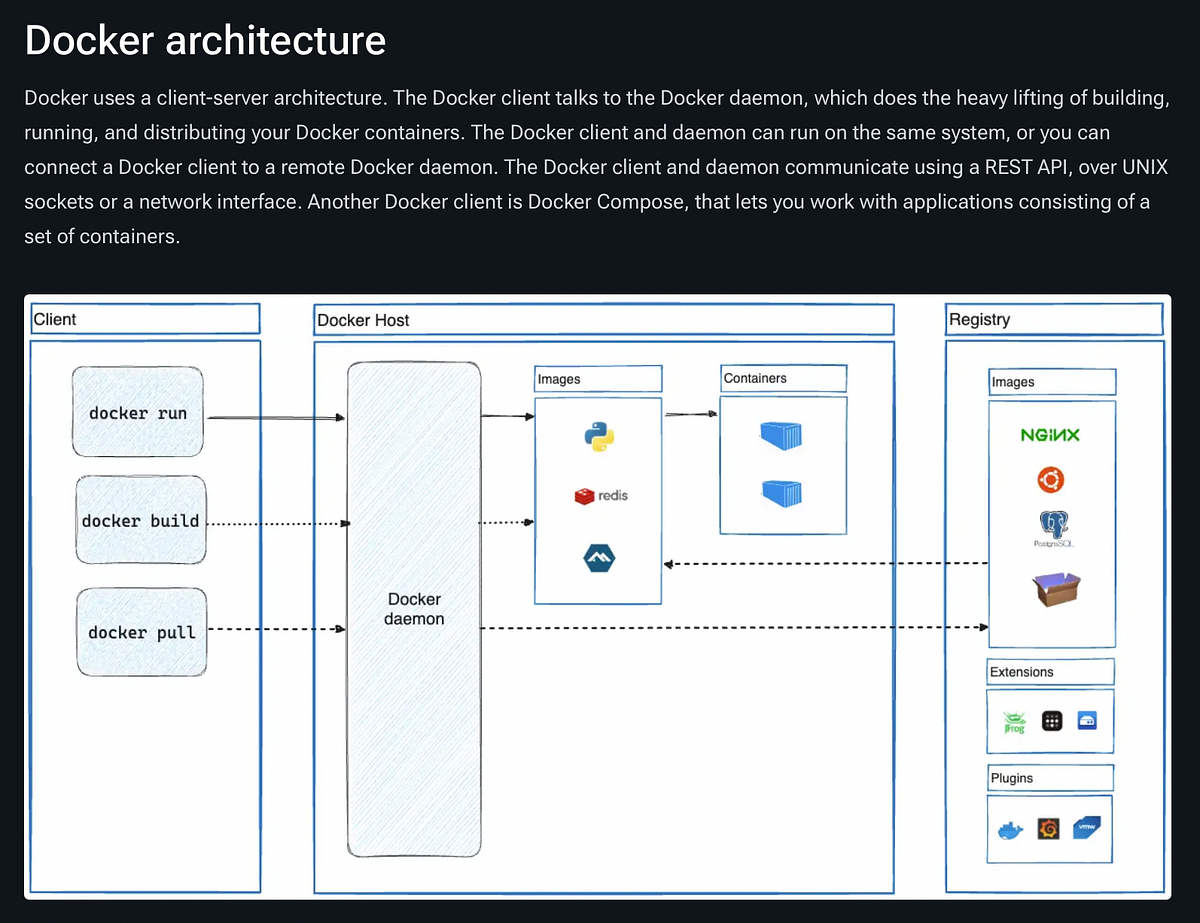Select the JFrog extension icon
1200x923 pixels.
1014,720
